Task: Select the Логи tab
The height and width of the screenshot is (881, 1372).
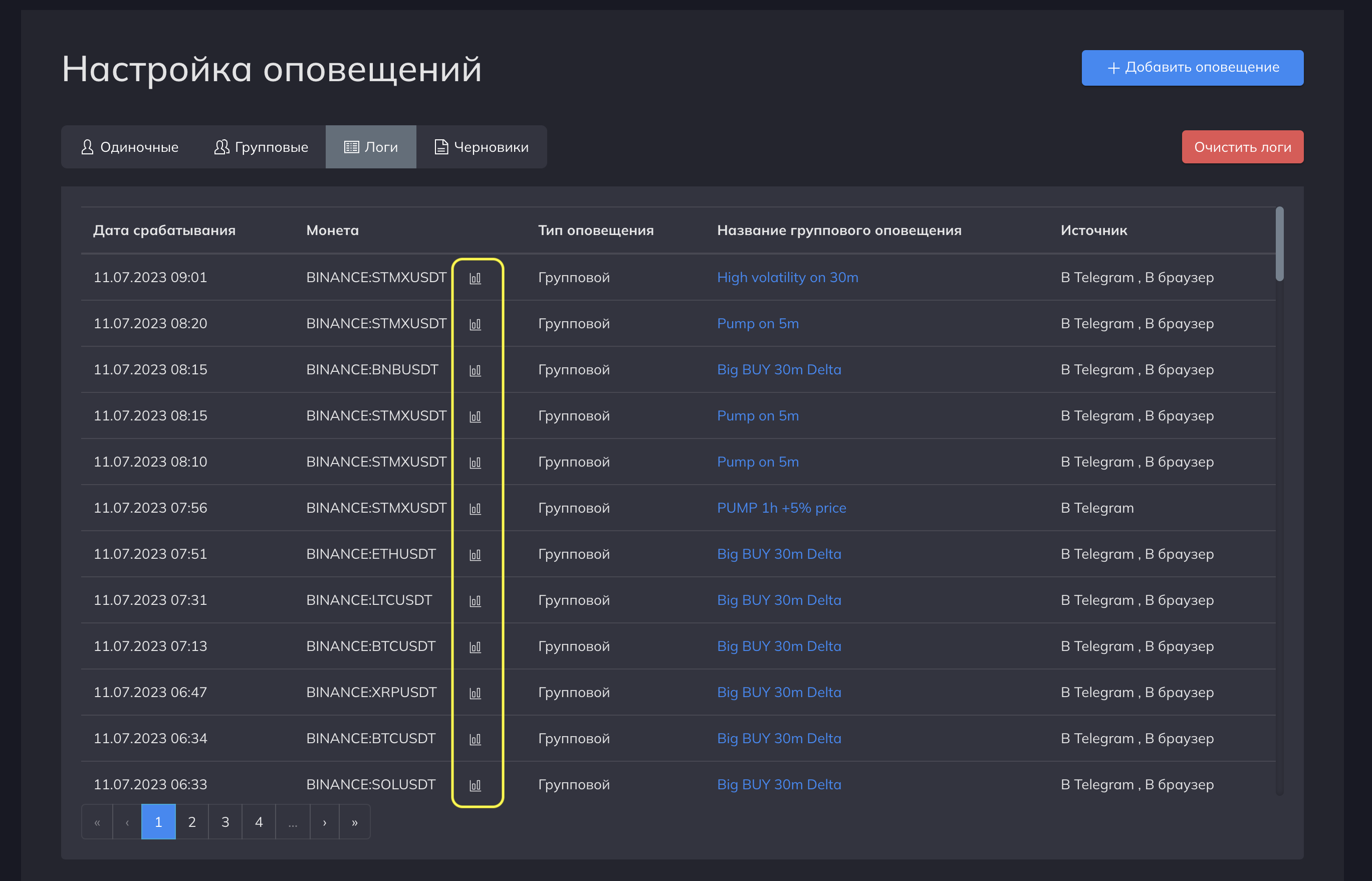Action: (x=371, y=147)
